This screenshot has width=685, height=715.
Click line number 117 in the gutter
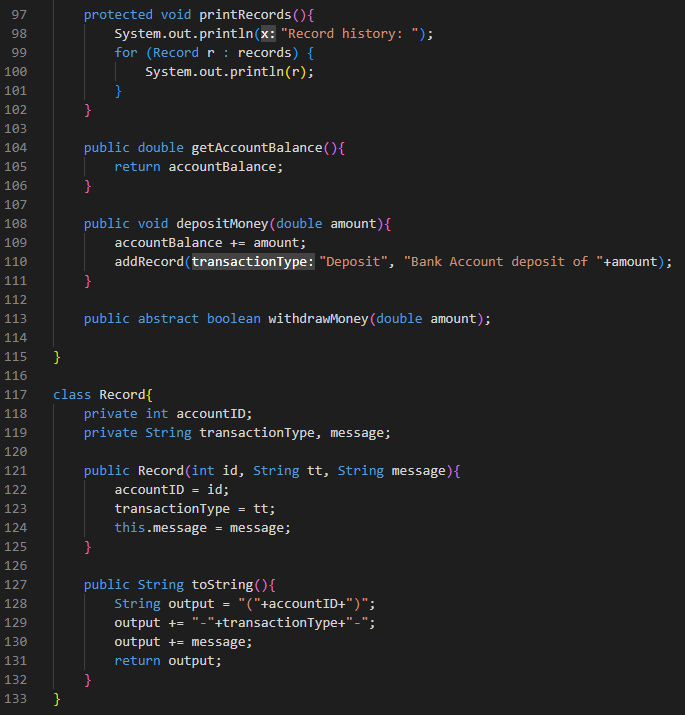16,395
